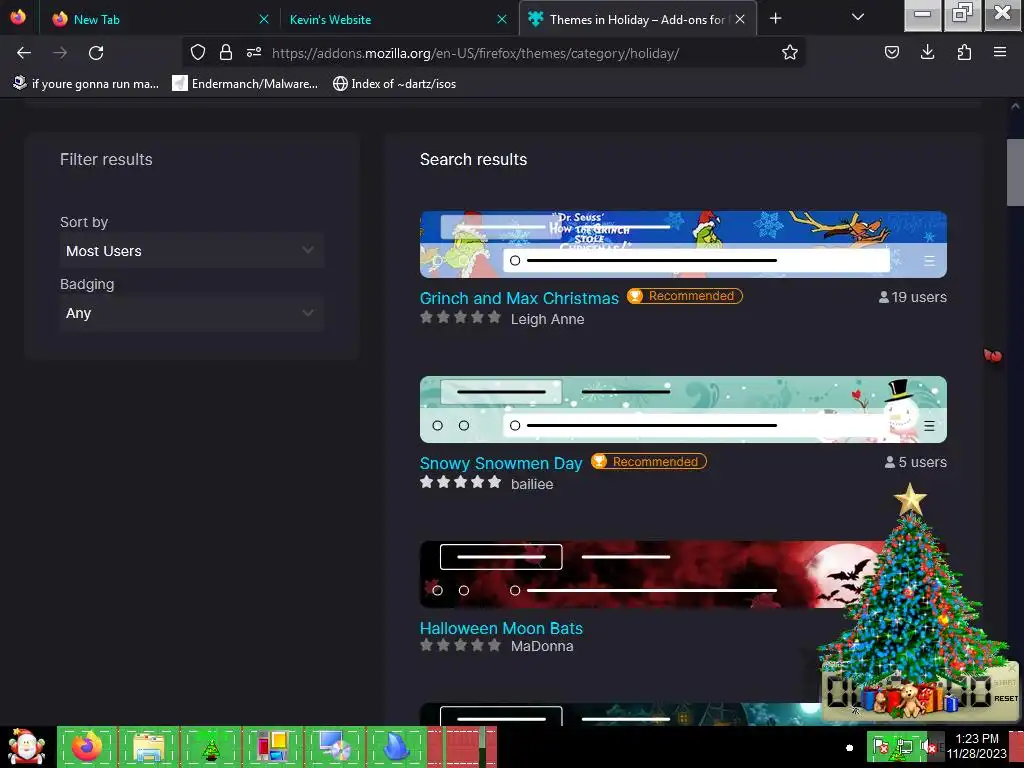Click the star rating of Snowy Snowmen Day
The height and width of the screenshot is (768, 1024).
coord(460,482)
